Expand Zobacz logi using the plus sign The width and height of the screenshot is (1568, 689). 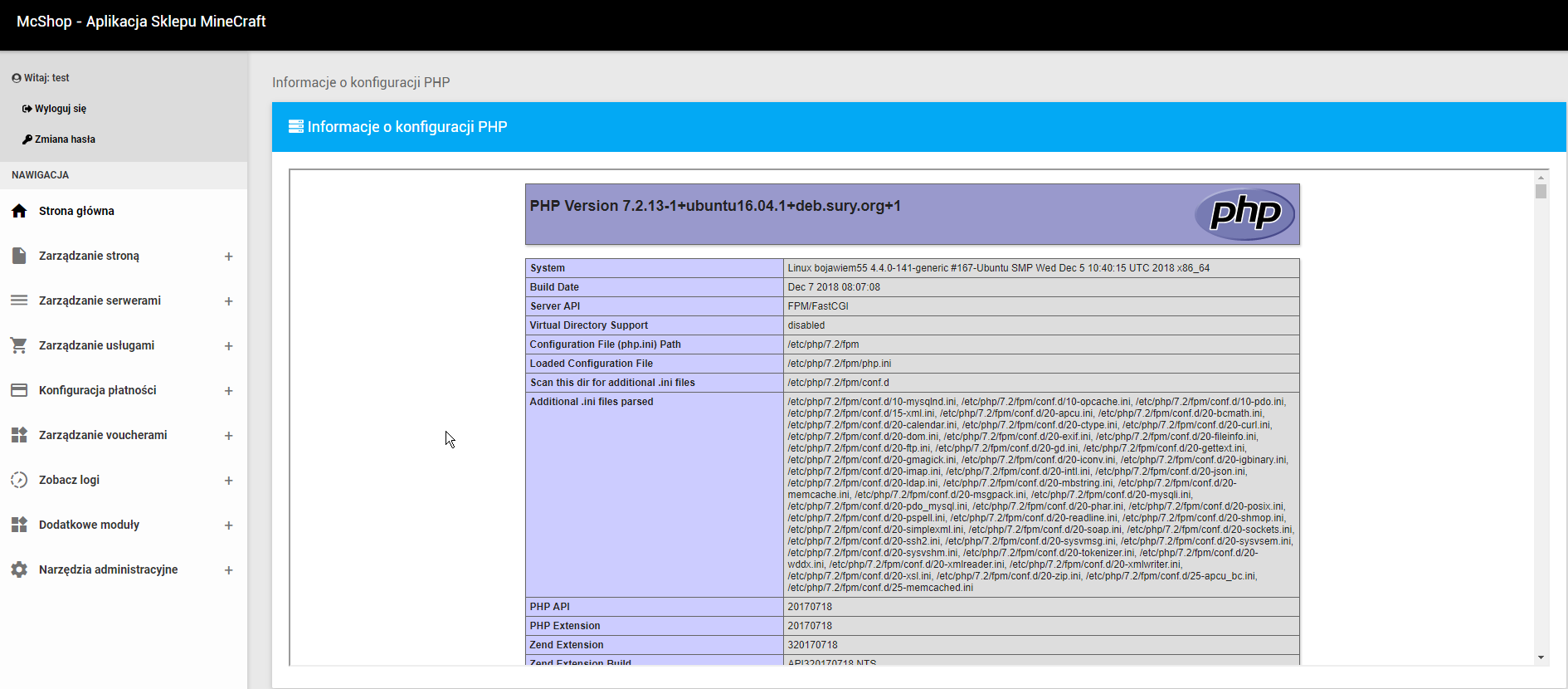tap(228, 481)
